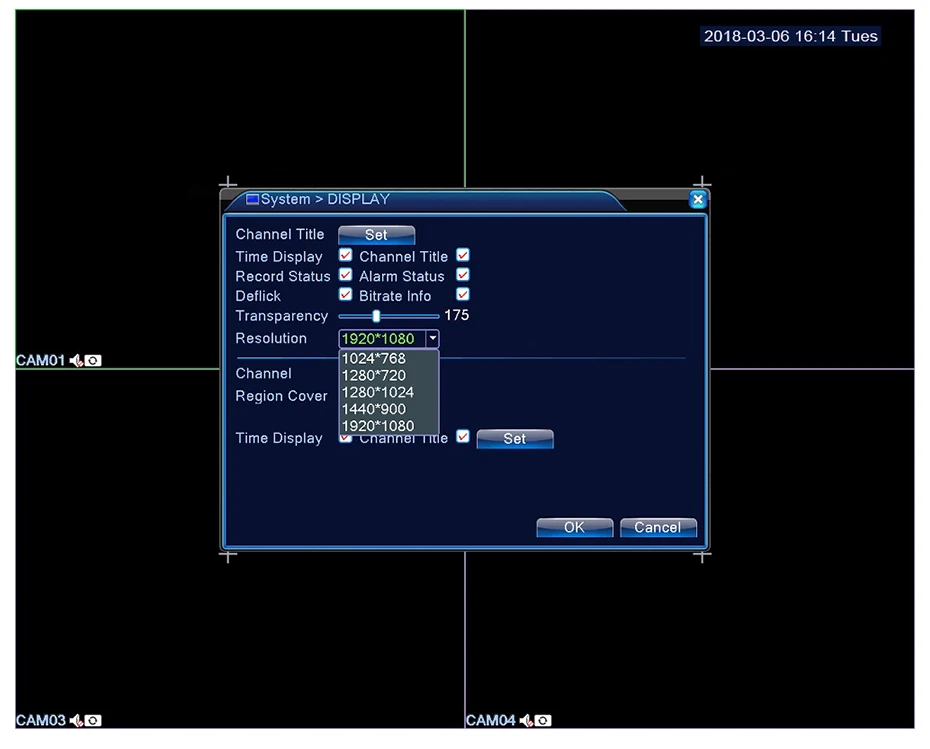Click the CAM04 snapshot camera icon
This screenshot has width=930, height=749.
543,721
